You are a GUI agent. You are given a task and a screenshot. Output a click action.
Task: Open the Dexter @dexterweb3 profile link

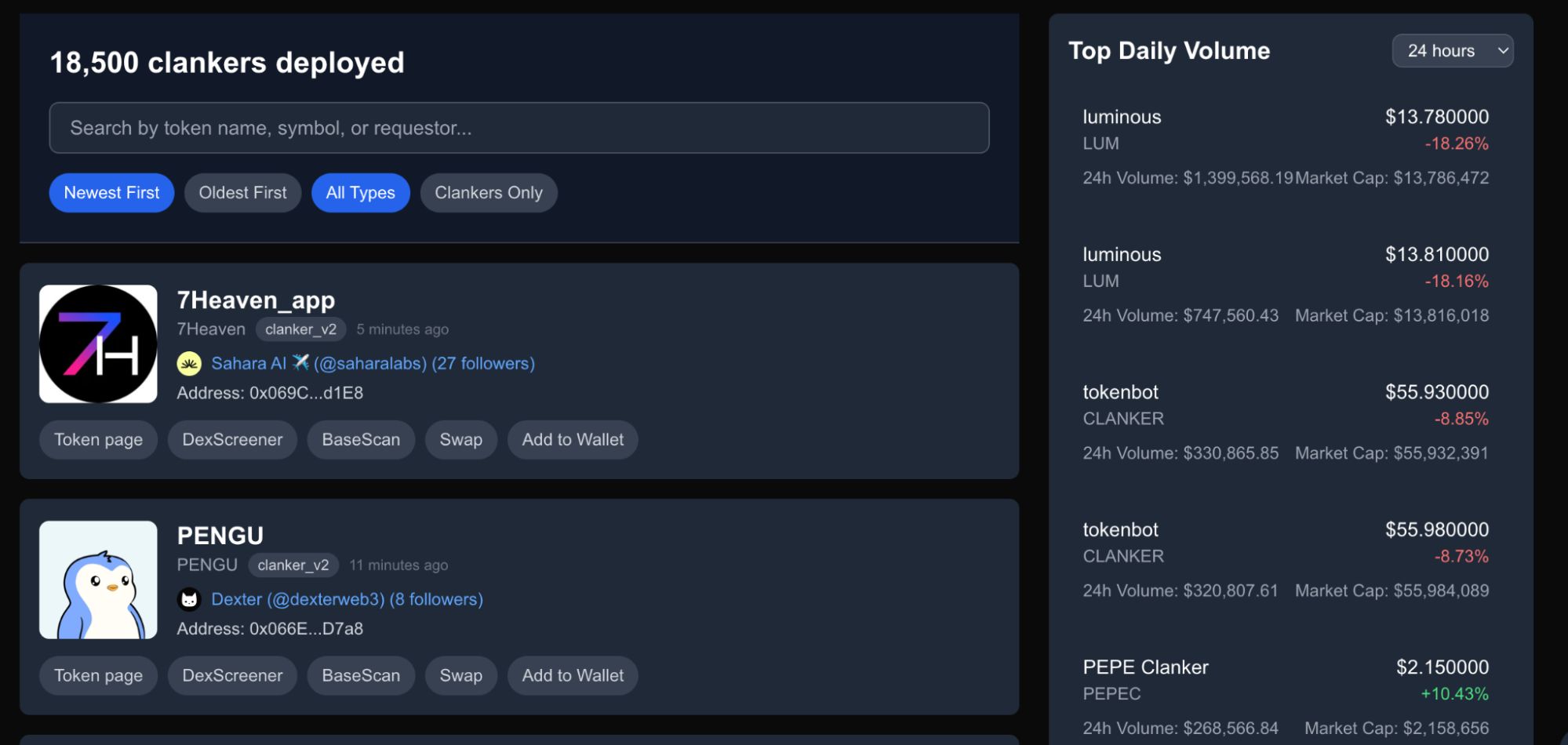coord(347,600)
